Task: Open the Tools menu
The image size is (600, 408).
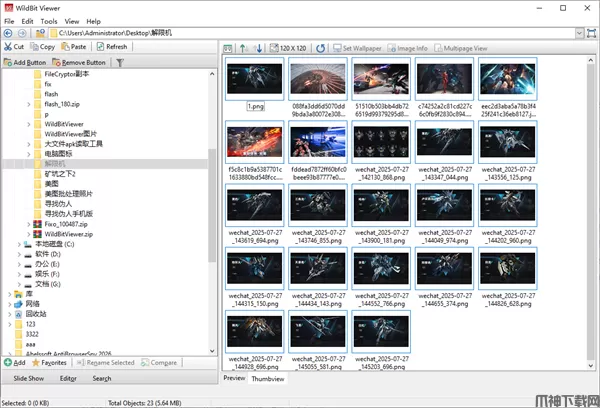Action: click(x=48, y=20)
